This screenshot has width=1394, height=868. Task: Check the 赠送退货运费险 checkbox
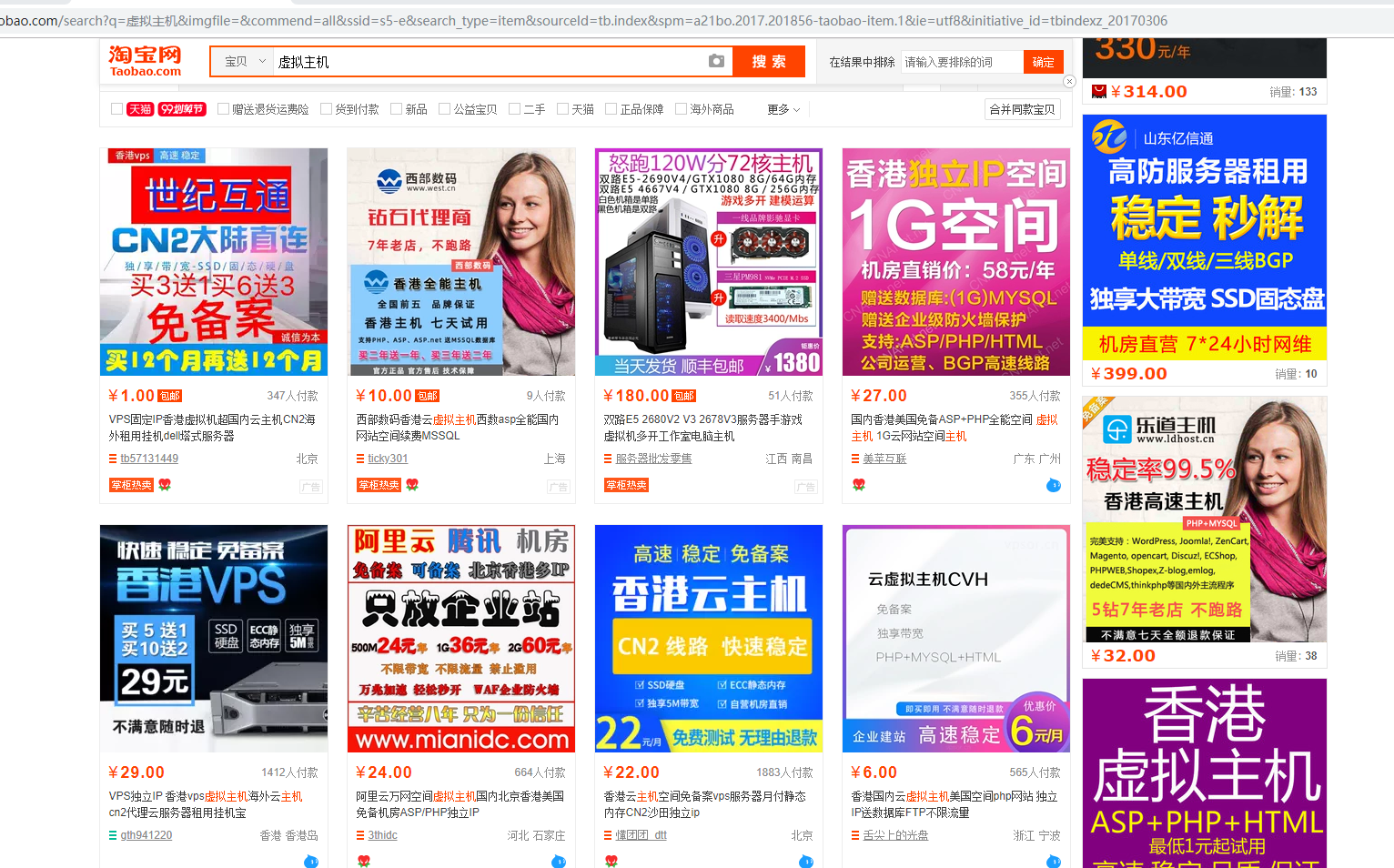point(223,109)
